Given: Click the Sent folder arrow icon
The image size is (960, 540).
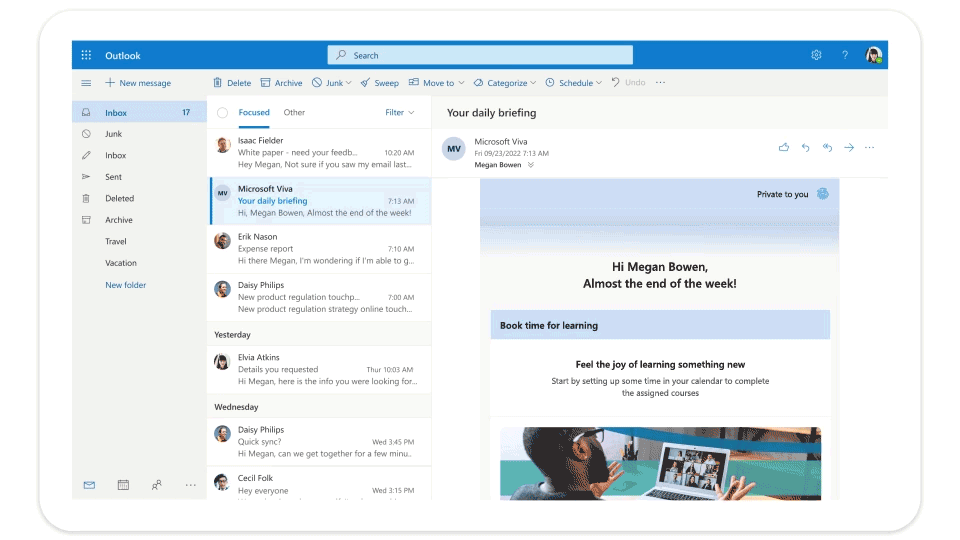Looking at the screenshot, I should tap(86, 177).
